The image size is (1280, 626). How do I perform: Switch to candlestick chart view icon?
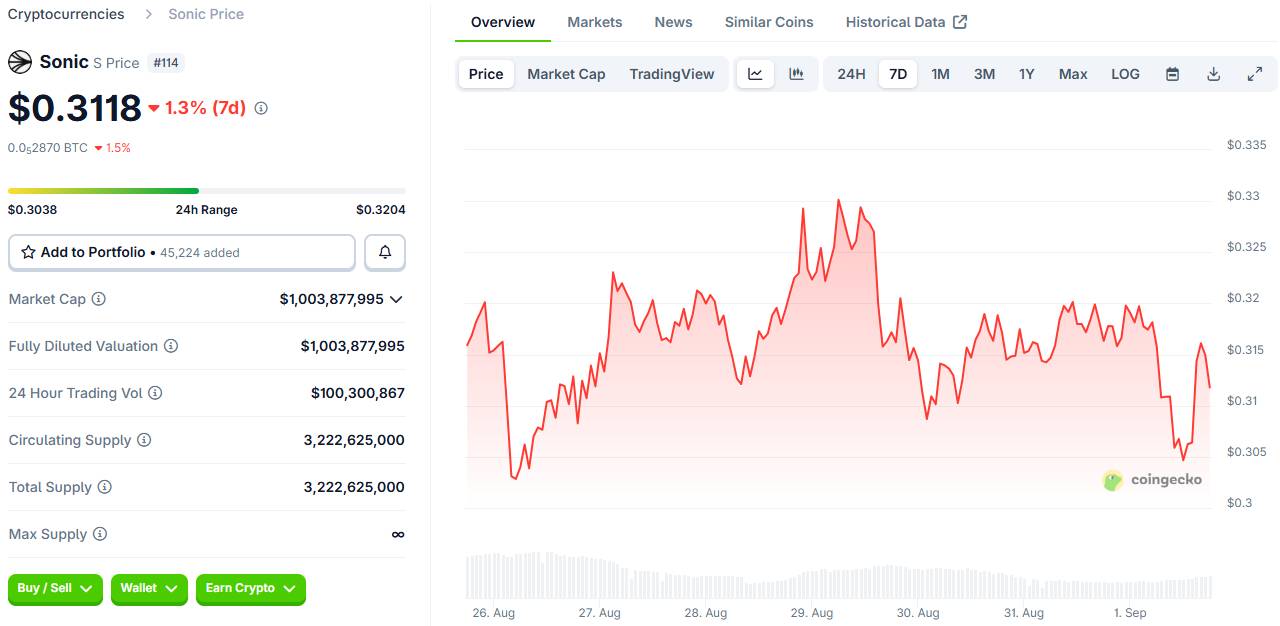tap(796, 74)
